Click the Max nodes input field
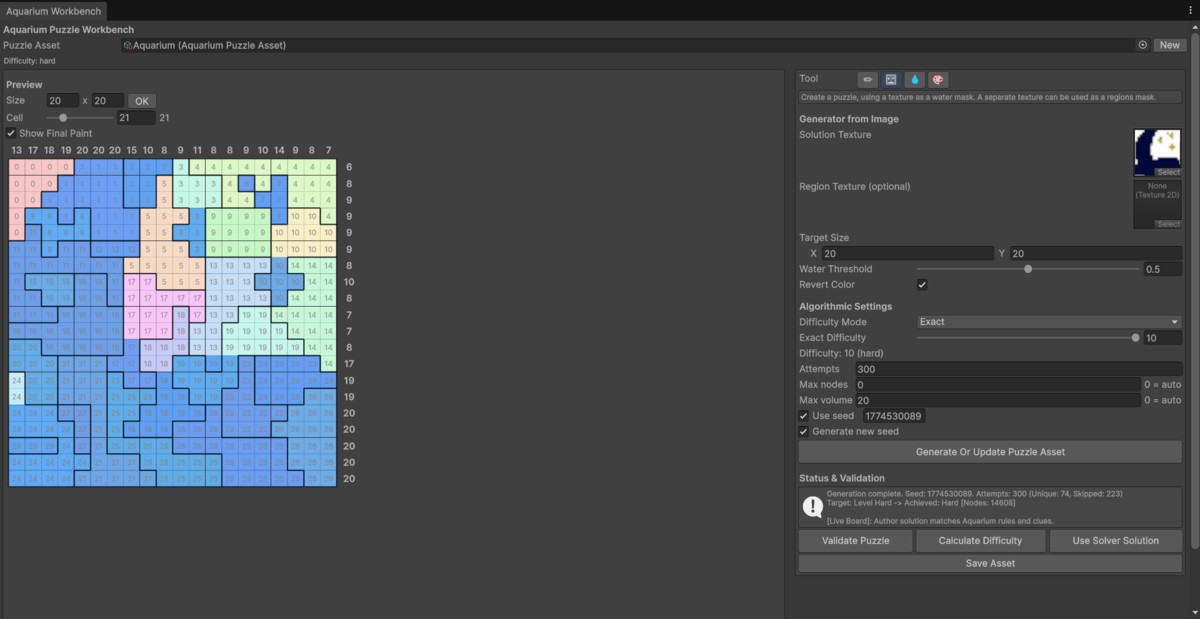The image size is (1200, 619). pyautogui.click(x=997, y=385)
